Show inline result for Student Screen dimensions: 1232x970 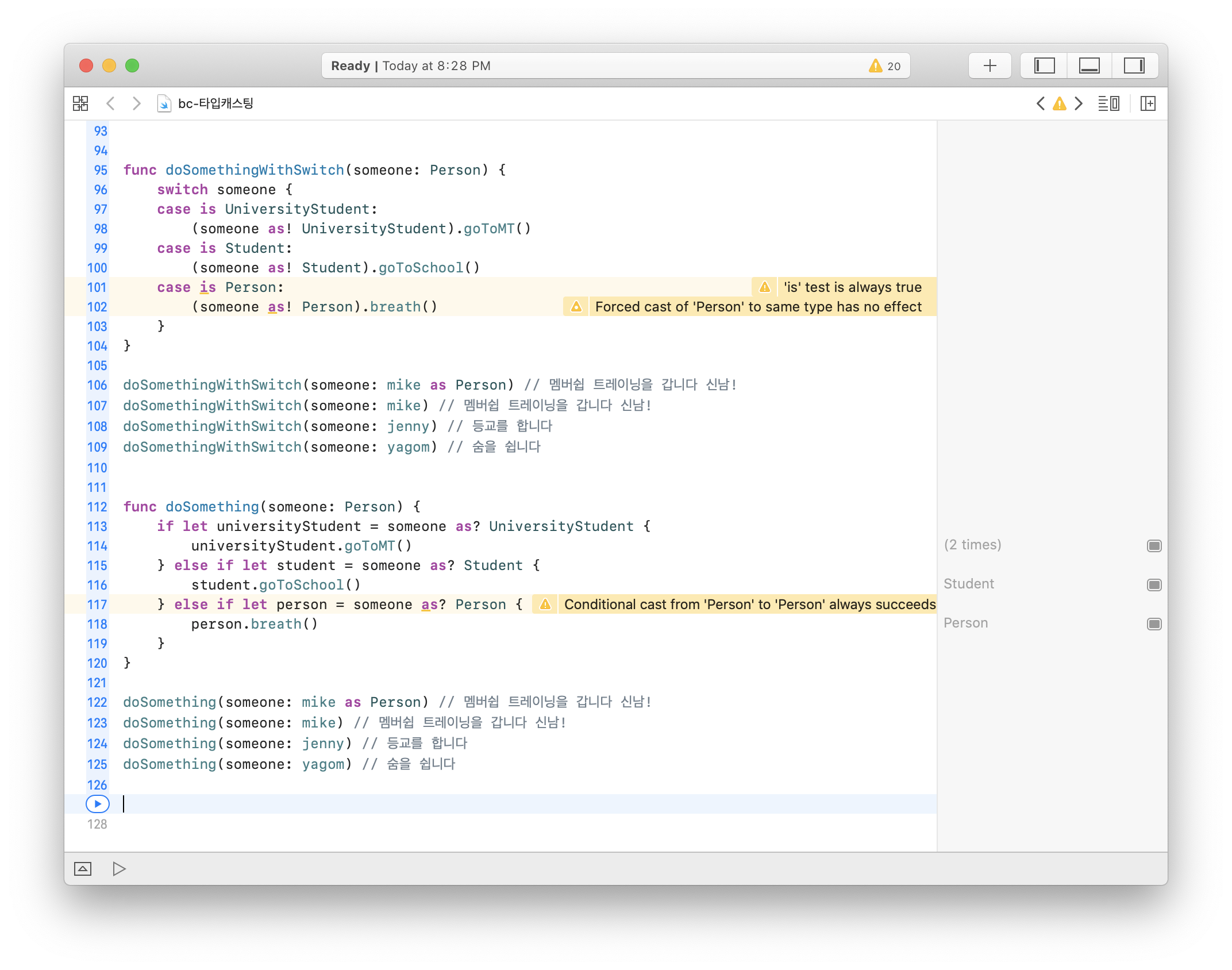(x=1154, y=585)
